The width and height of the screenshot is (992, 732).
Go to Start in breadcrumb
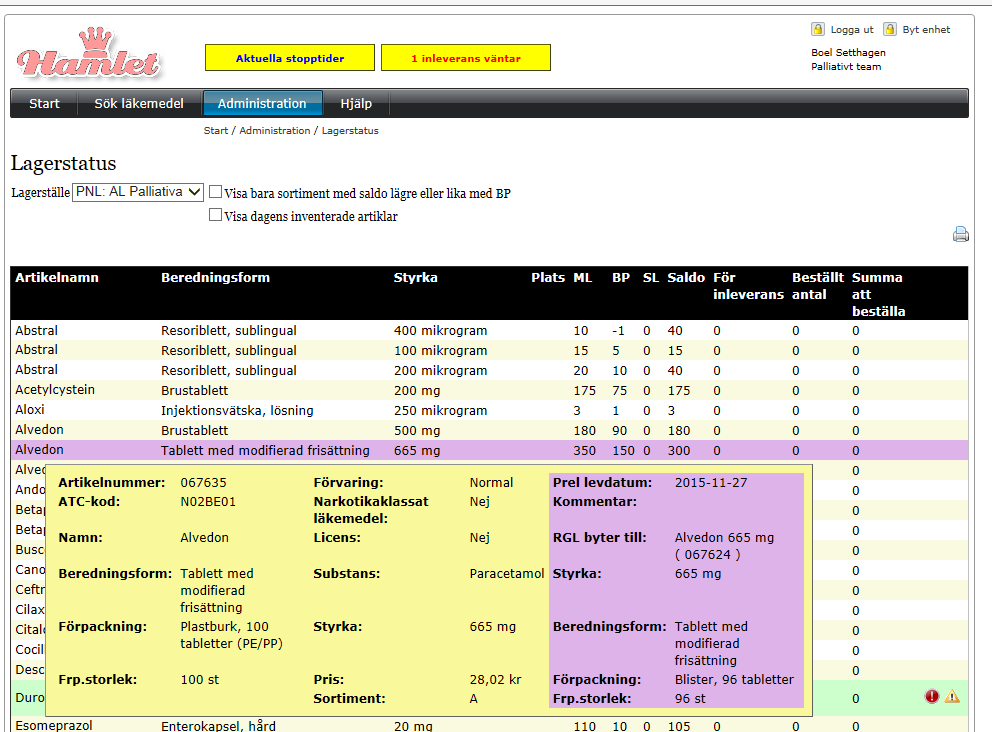click(x=216, y=130)
